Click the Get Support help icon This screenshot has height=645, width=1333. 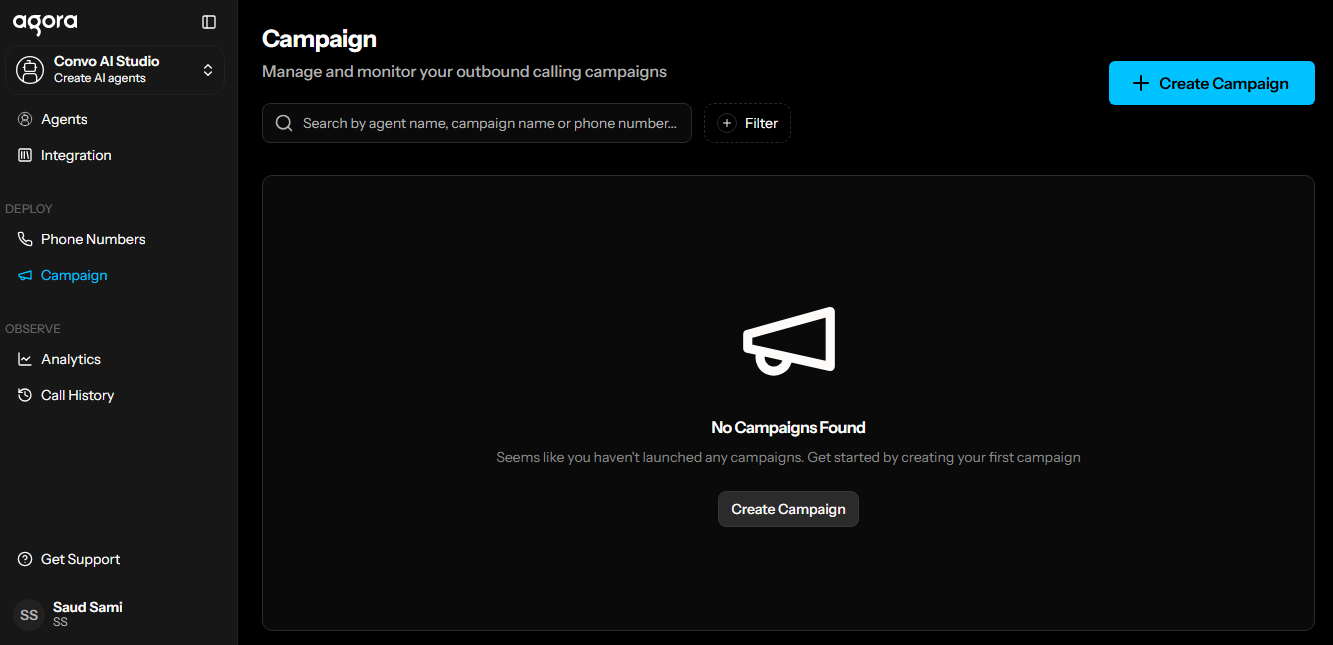click(24, 558)
